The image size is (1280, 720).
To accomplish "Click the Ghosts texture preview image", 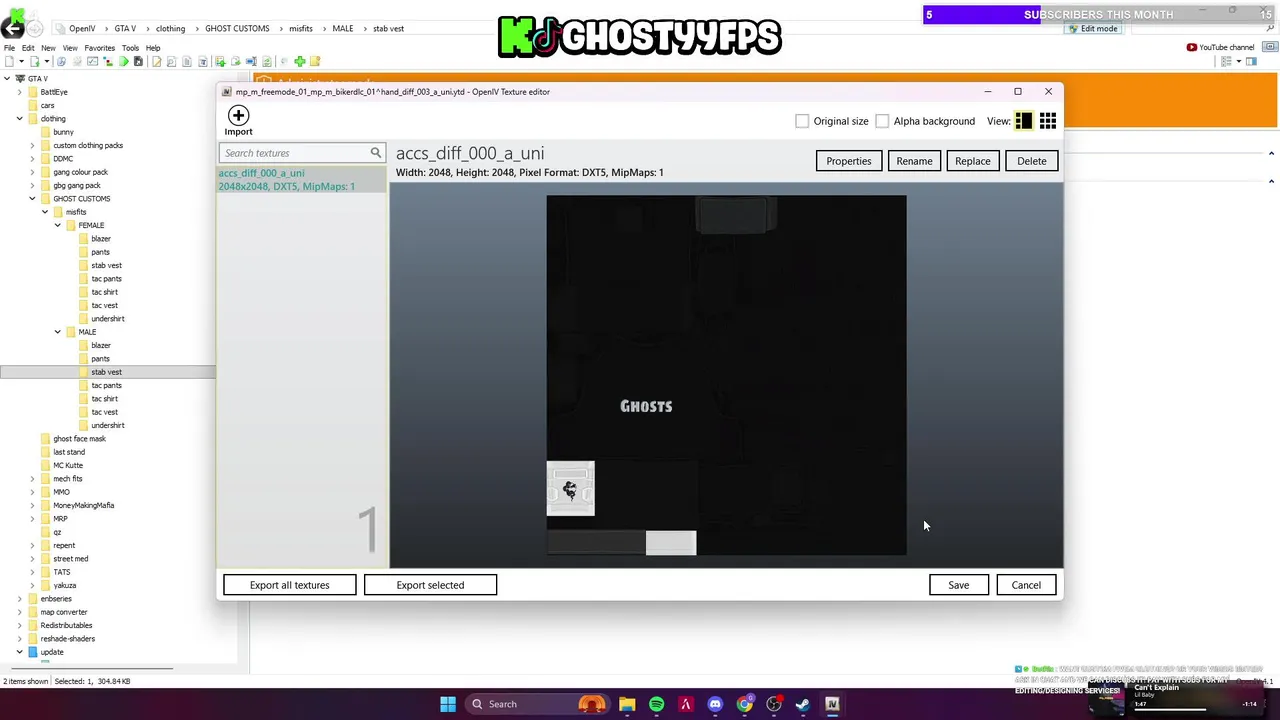I will [726, 375].
